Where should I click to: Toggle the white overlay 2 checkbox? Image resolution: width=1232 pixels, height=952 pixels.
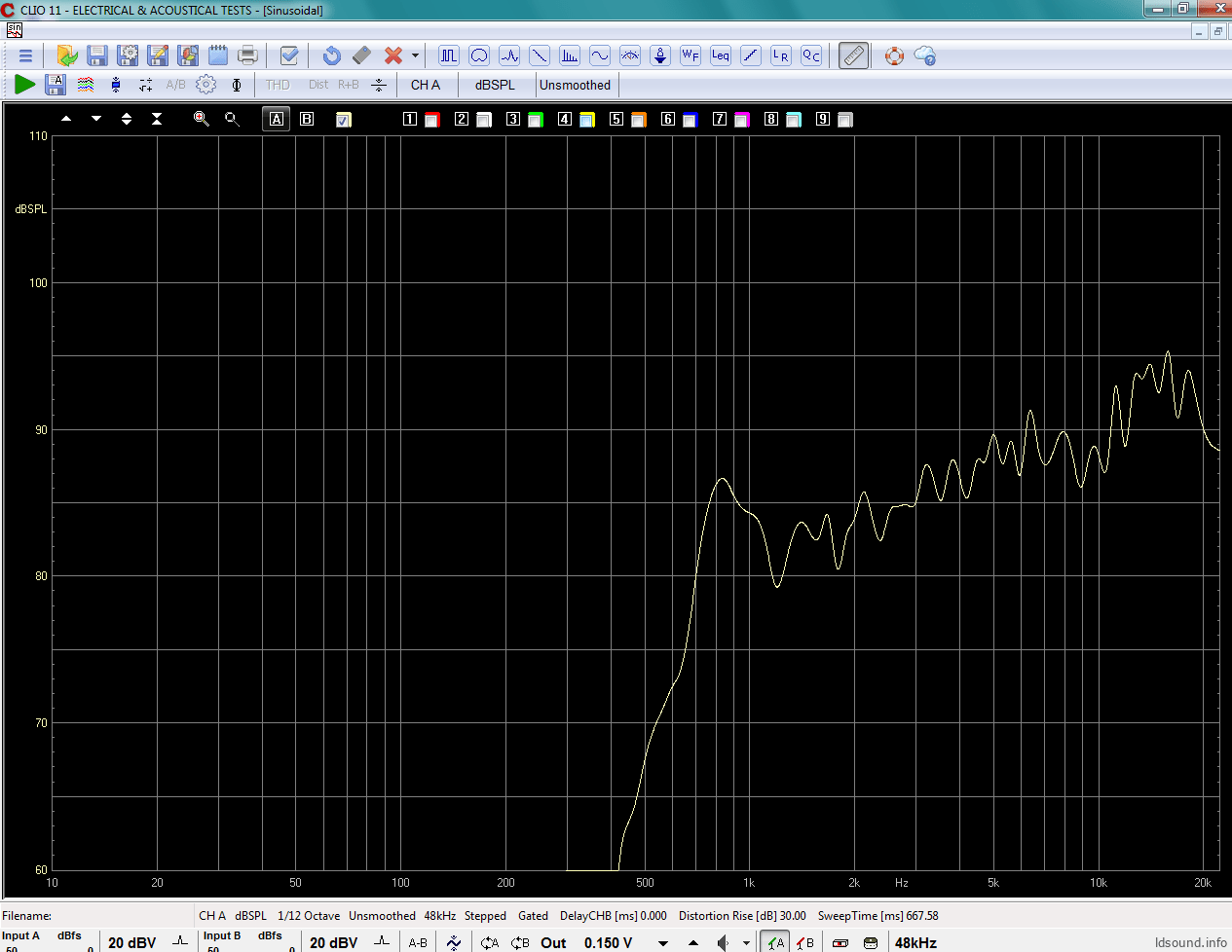pos(483,120)
